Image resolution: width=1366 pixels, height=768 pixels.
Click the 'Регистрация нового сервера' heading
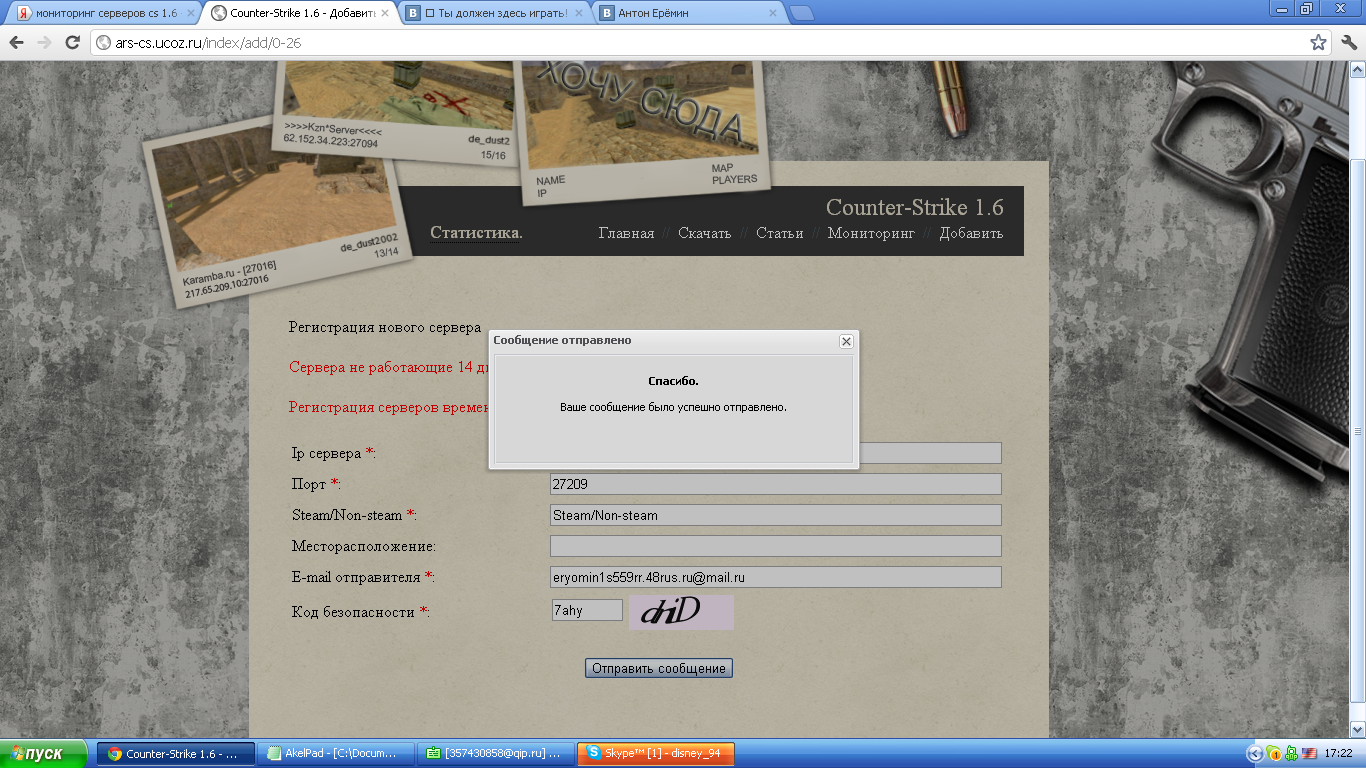click(x=385, y=327)
